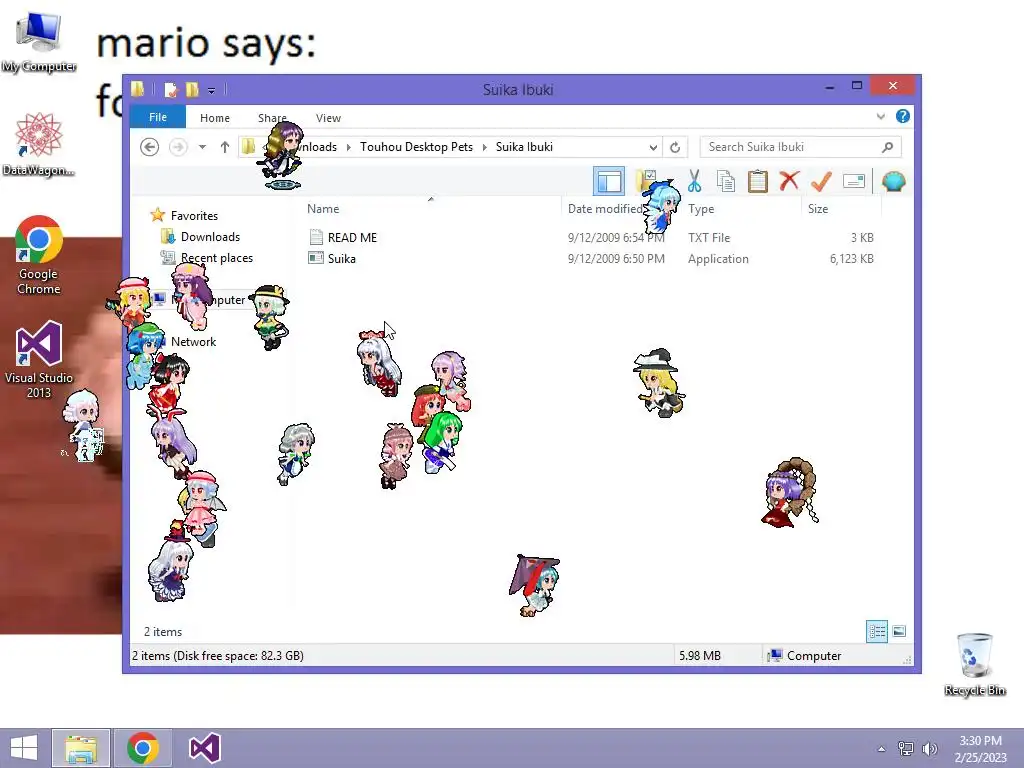Sort by the Size column header

(x=818, y=208)
